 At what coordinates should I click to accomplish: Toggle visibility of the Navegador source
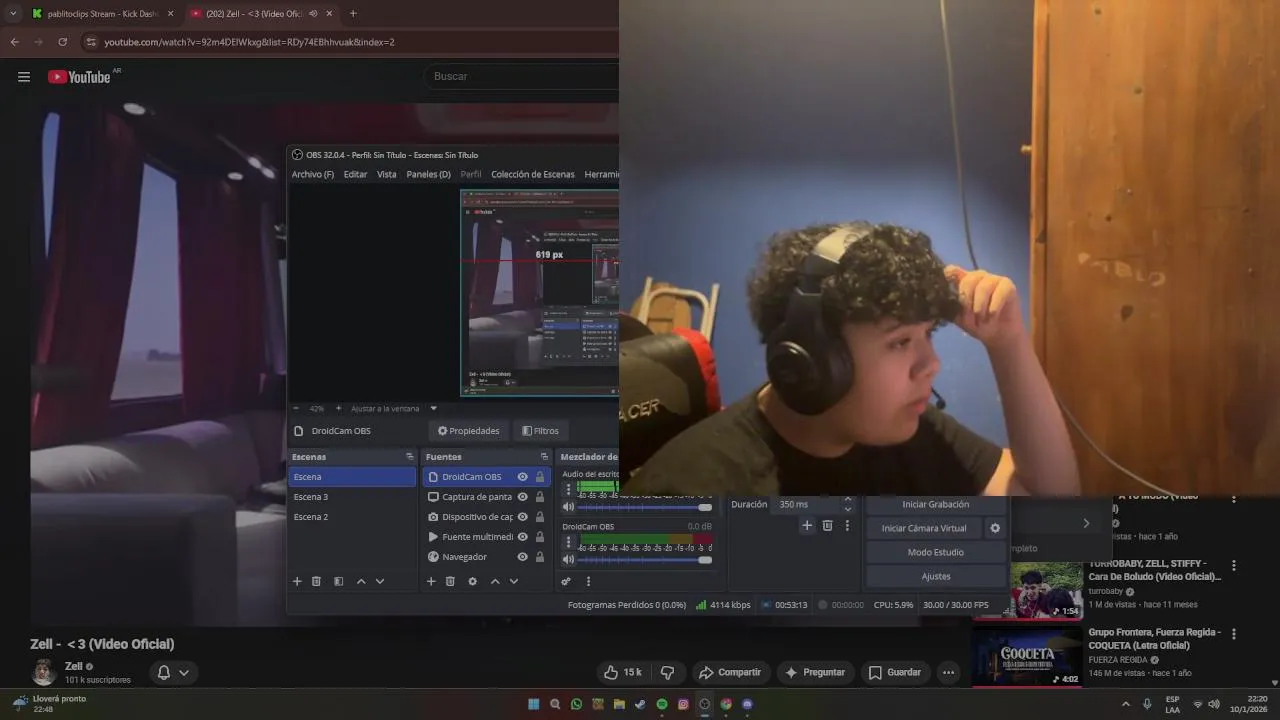[522, 557]
